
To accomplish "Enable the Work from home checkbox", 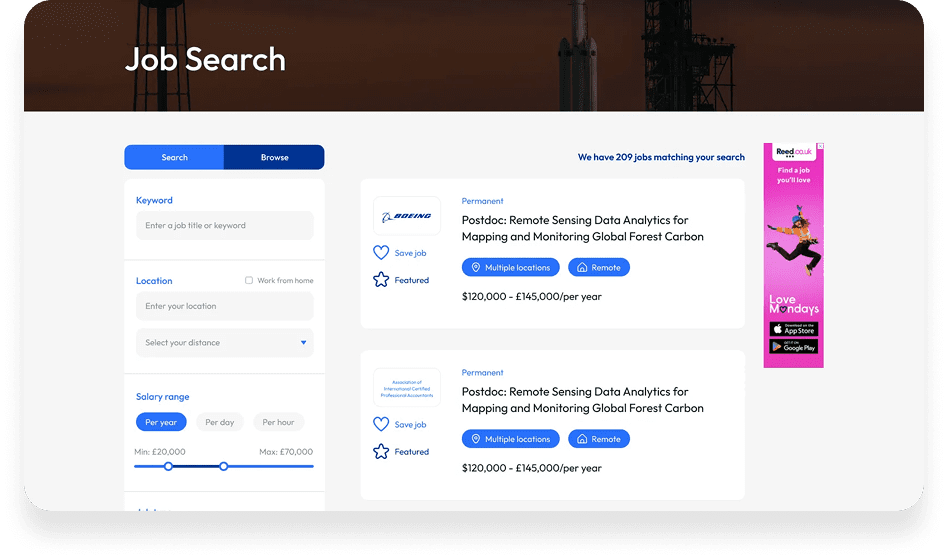I will click(249, 280).
